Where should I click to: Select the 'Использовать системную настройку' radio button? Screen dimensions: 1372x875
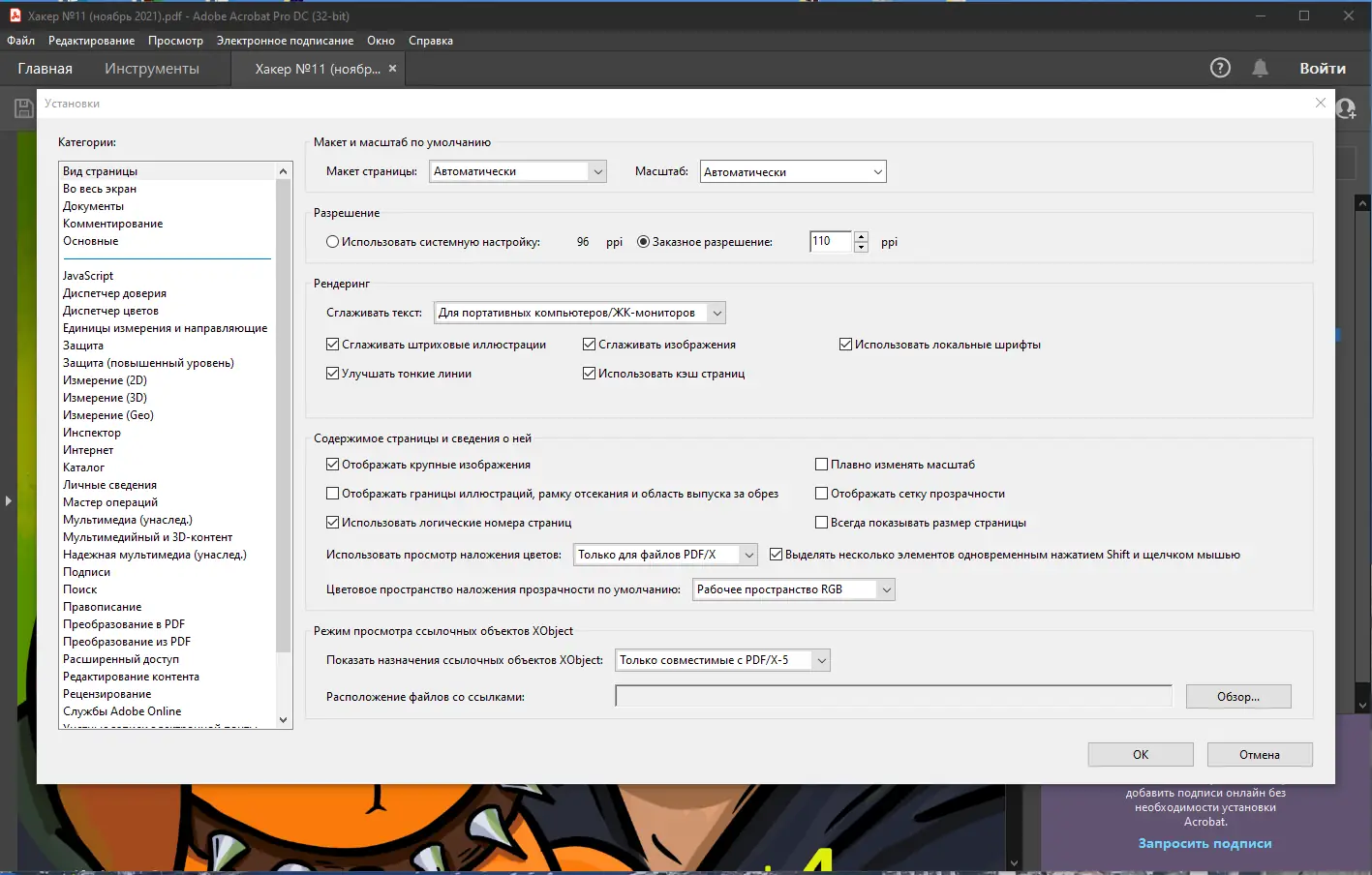(332, 242)
